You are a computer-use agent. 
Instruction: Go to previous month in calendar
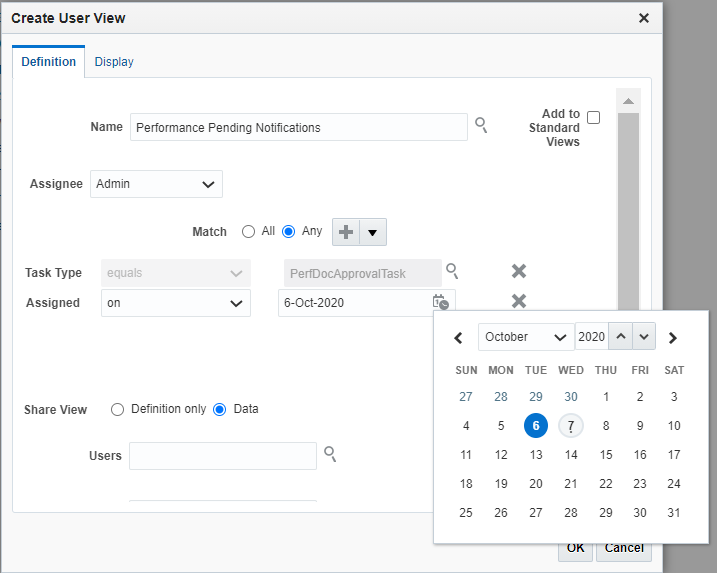pos(458,338)
